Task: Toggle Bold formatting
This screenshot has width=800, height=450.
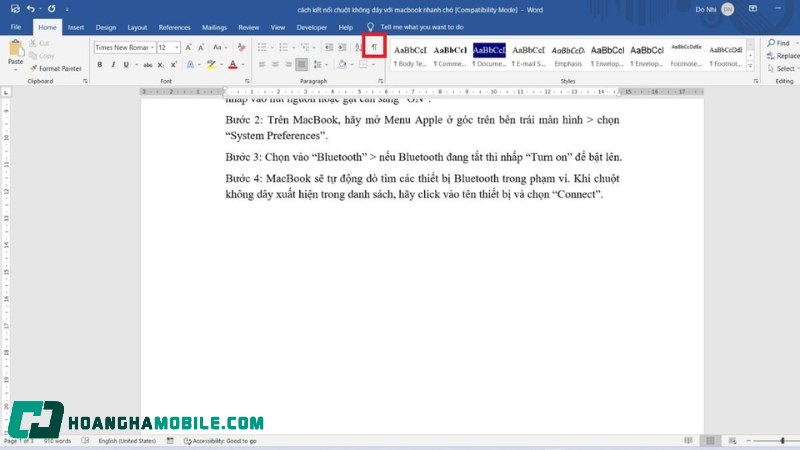Action: 99,65
